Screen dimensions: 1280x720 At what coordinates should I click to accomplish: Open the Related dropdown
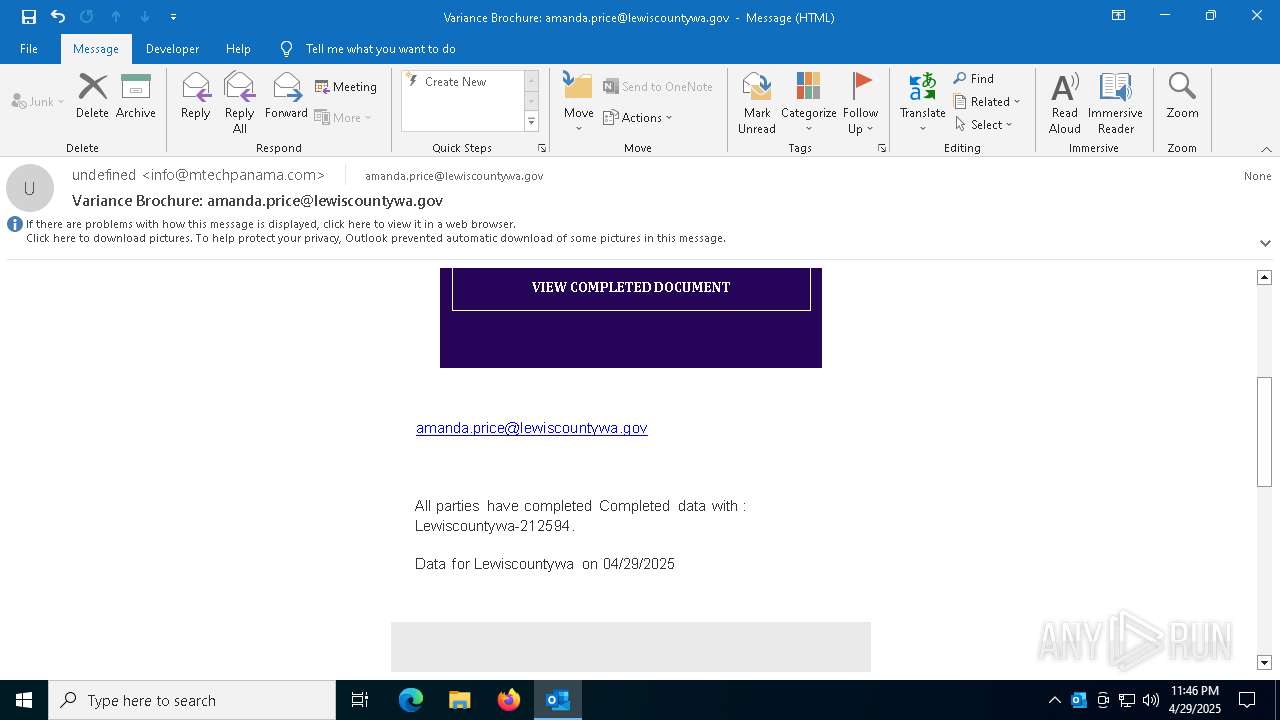coord(987,102)
